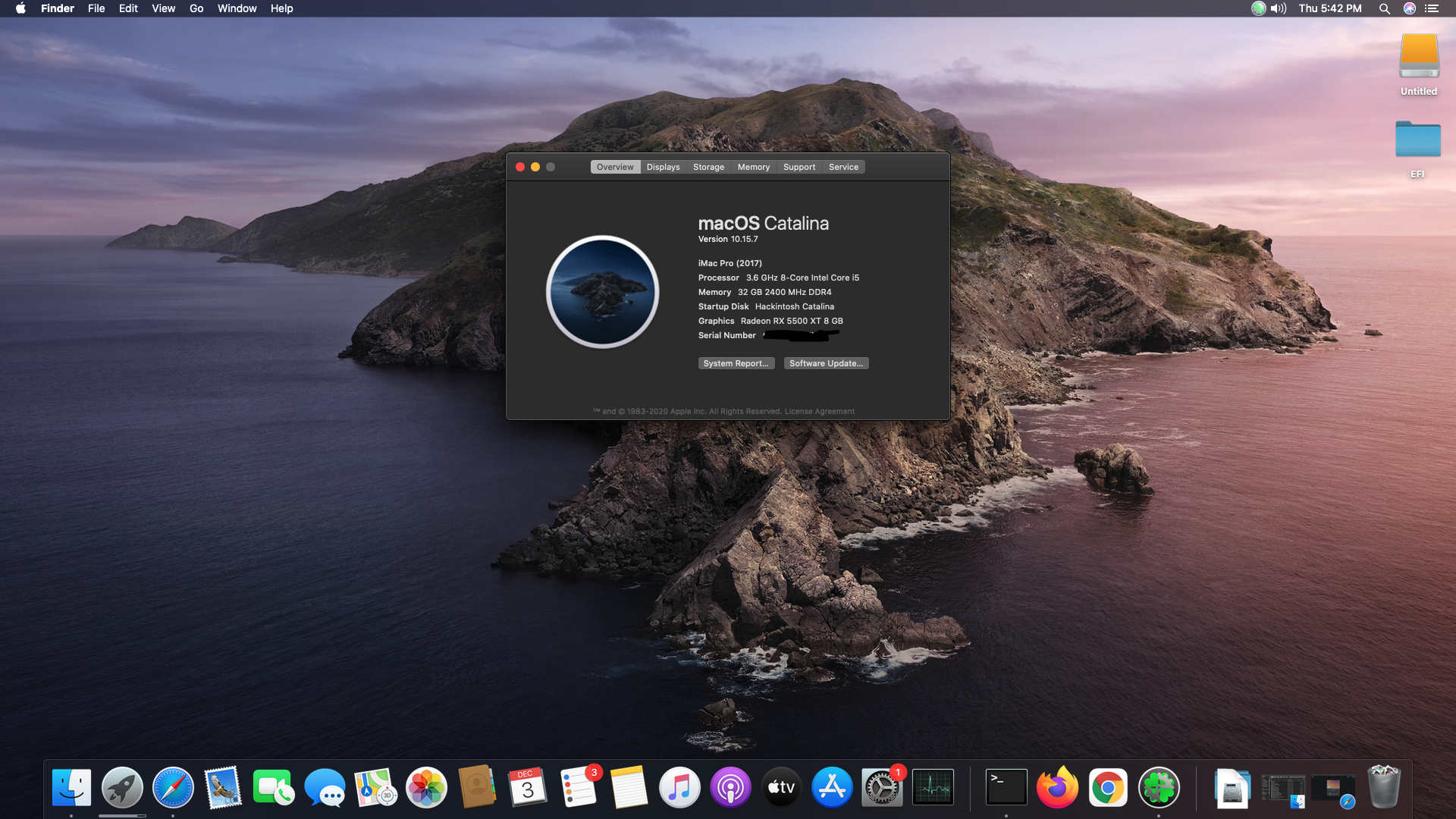Screen dimensions: 1456x819
Task: Switch to the Storage tab
Action: tap(708, 167)
